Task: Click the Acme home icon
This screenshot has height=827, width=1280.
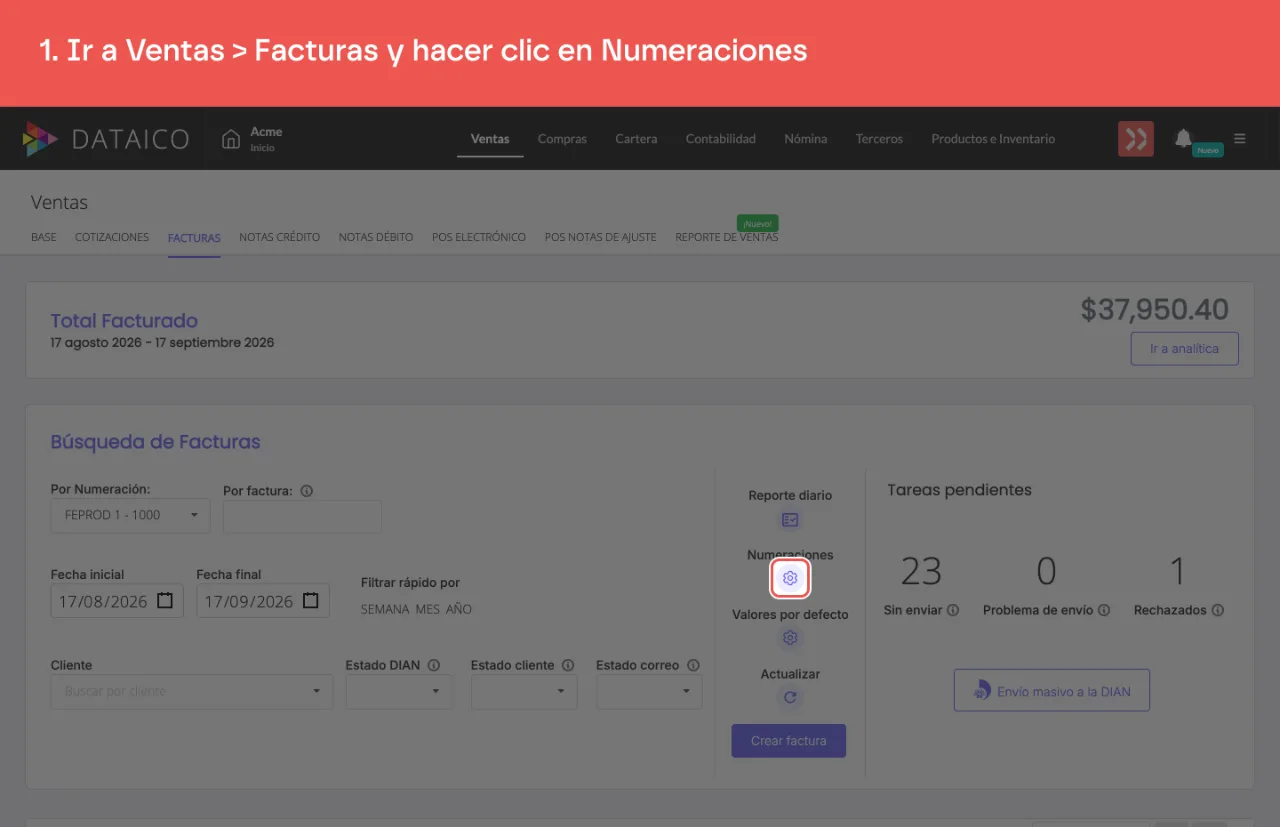Action: click(231, 139)
